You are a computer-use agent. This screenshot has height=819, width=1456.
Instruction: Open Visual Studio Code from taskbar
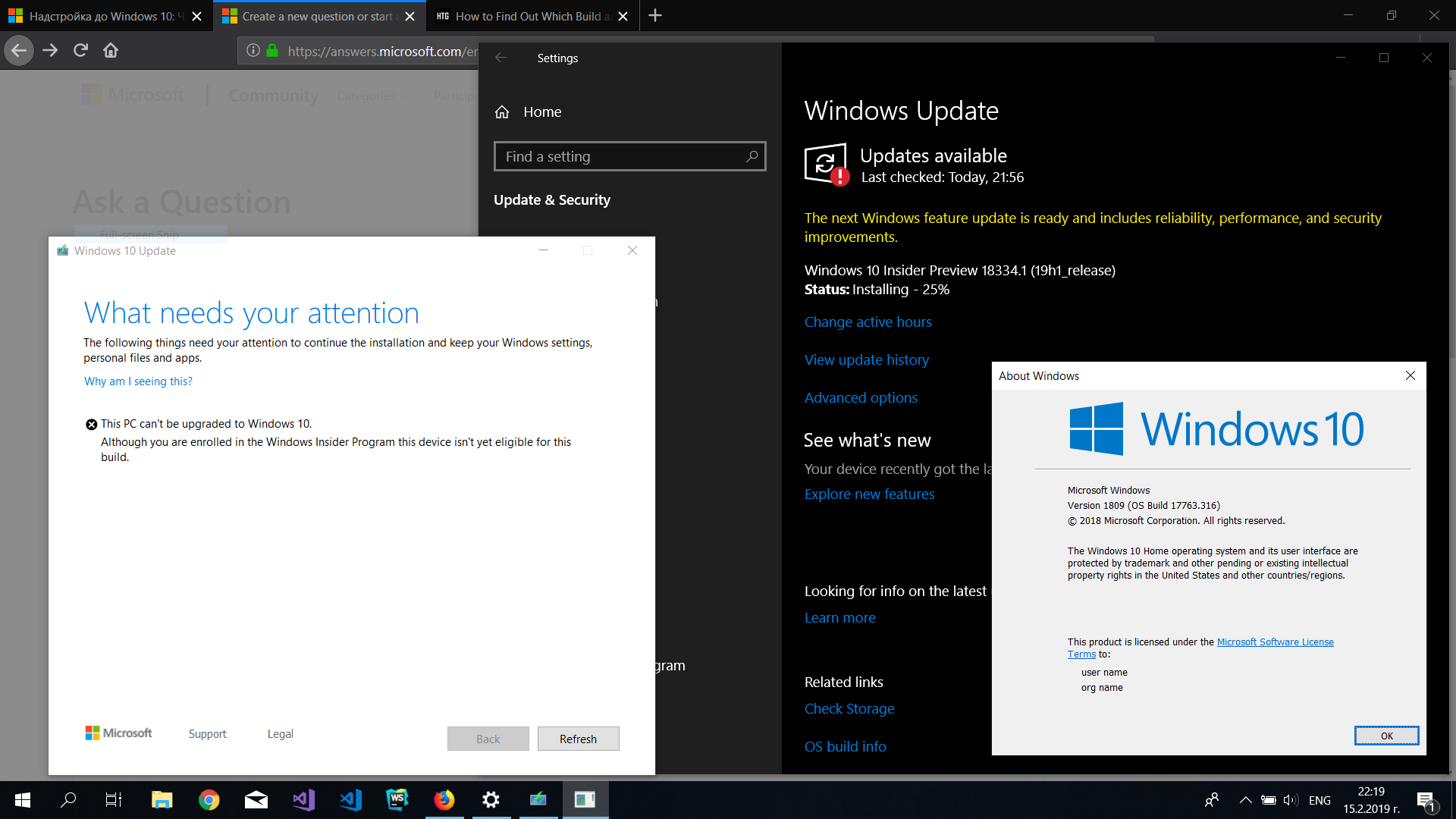[x=350, y=799]
